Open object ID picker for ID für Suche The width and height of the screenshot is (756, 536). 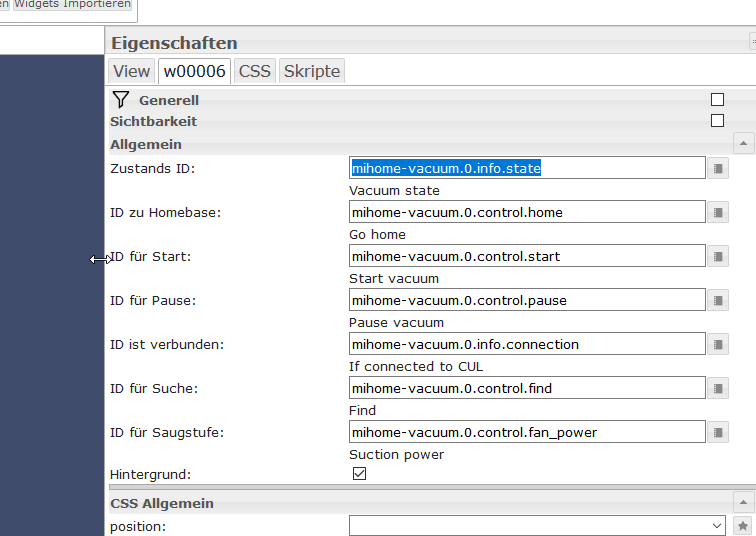(x=718, y=388)
